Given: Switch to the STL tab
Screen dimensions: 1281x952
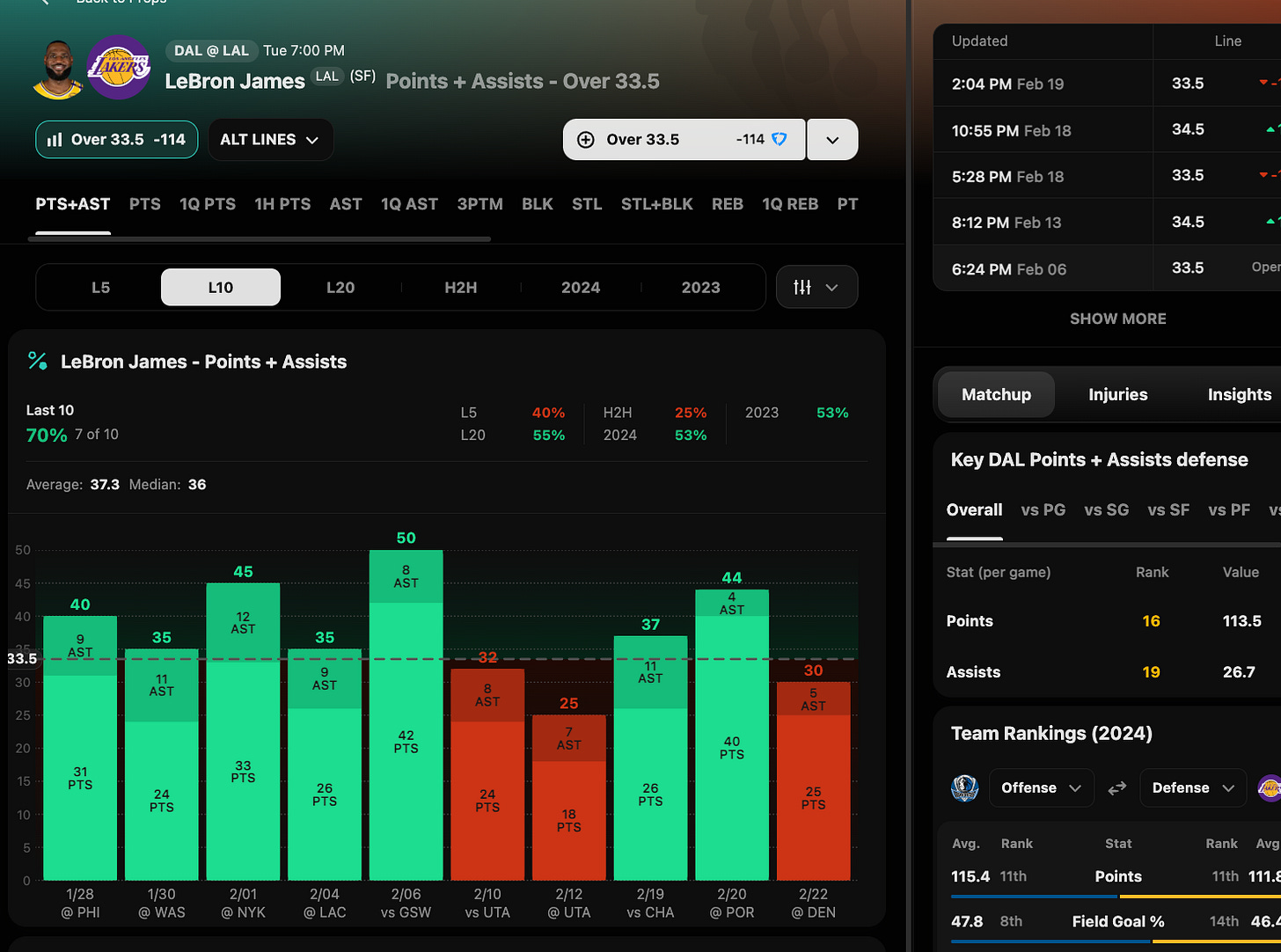Looking at the screenshot, I should coord(587,204).
